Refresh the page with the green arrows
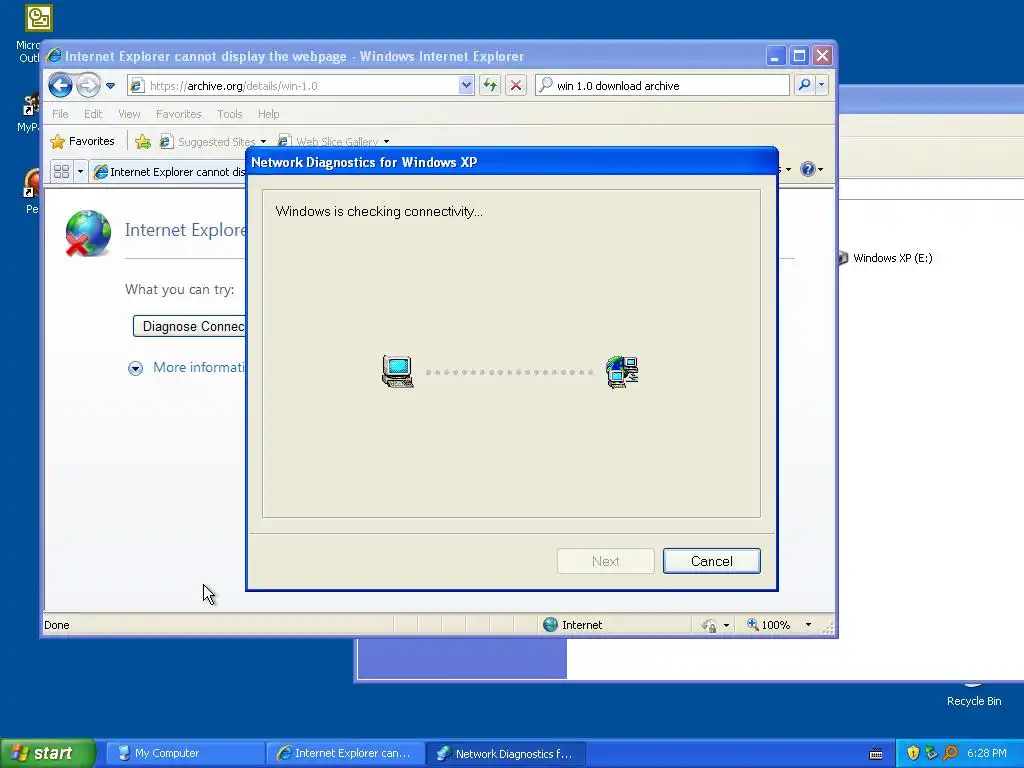The height and width of the screenshot is (768, 1024). coord(490,86)
